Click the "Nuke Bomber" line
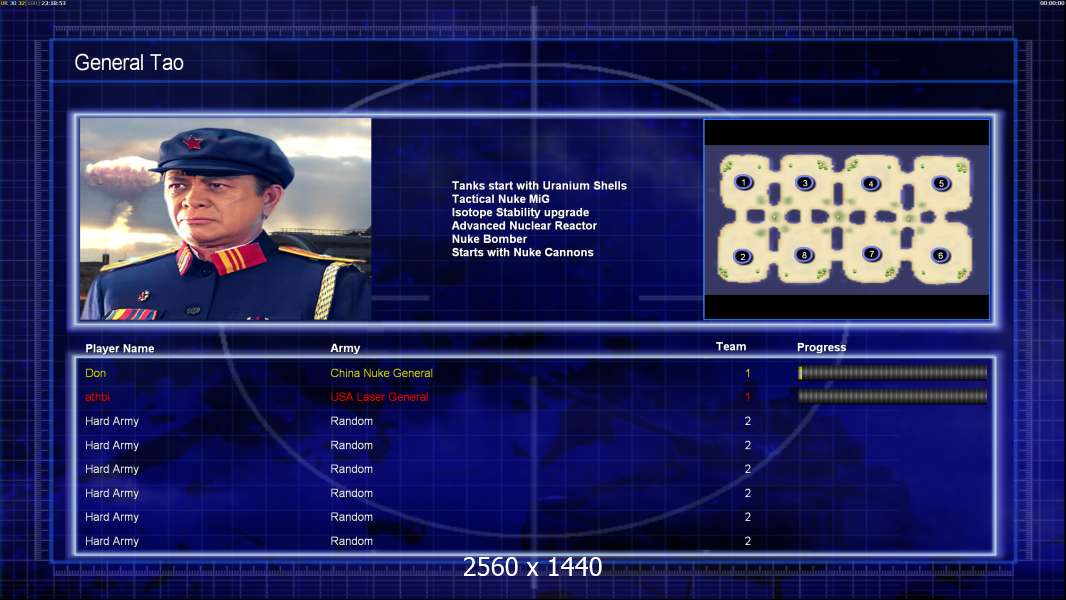The height and width of the screenshot is (600, 1066). point(489,239)
